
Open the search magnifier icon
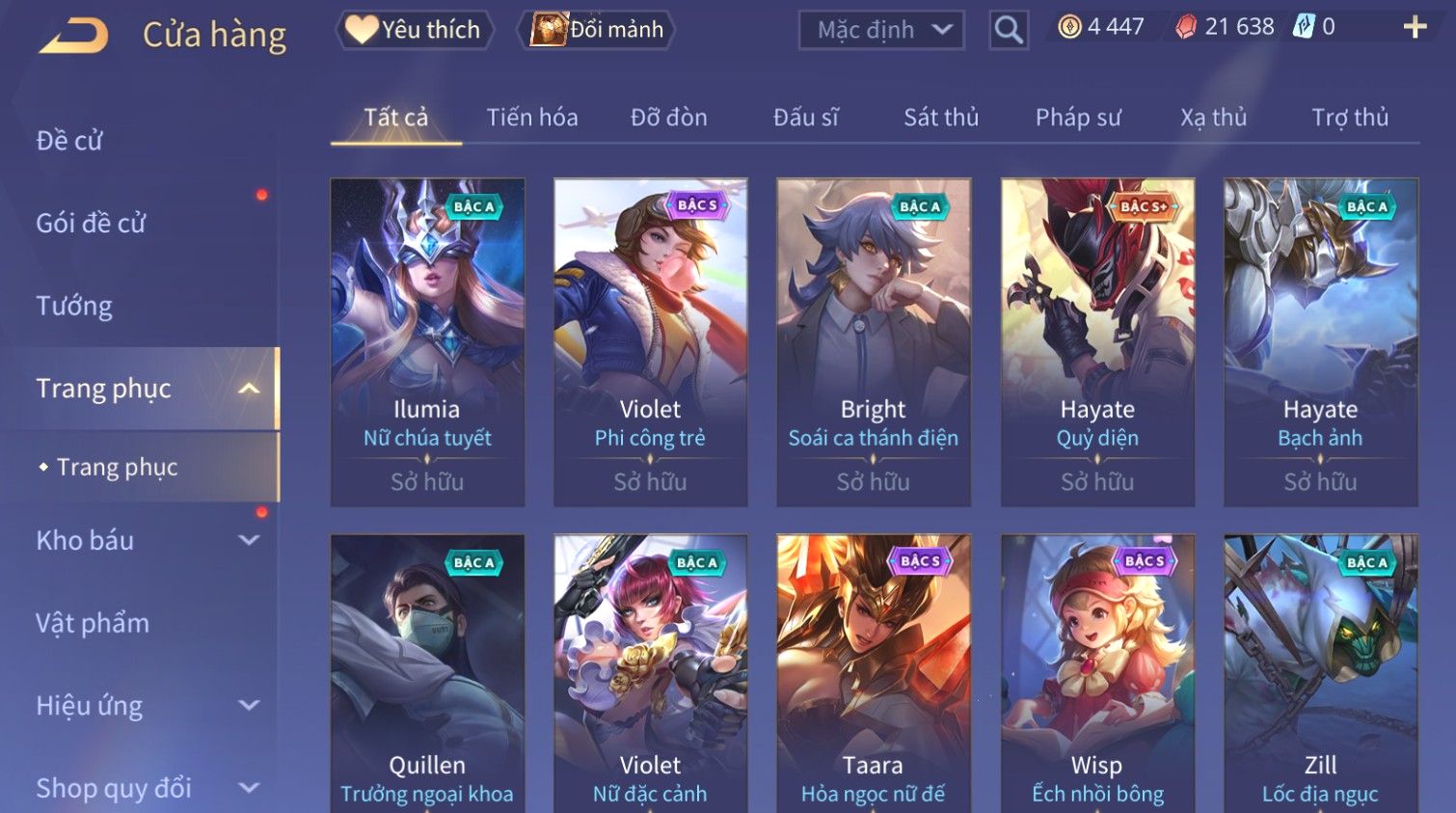[1009, 30]
